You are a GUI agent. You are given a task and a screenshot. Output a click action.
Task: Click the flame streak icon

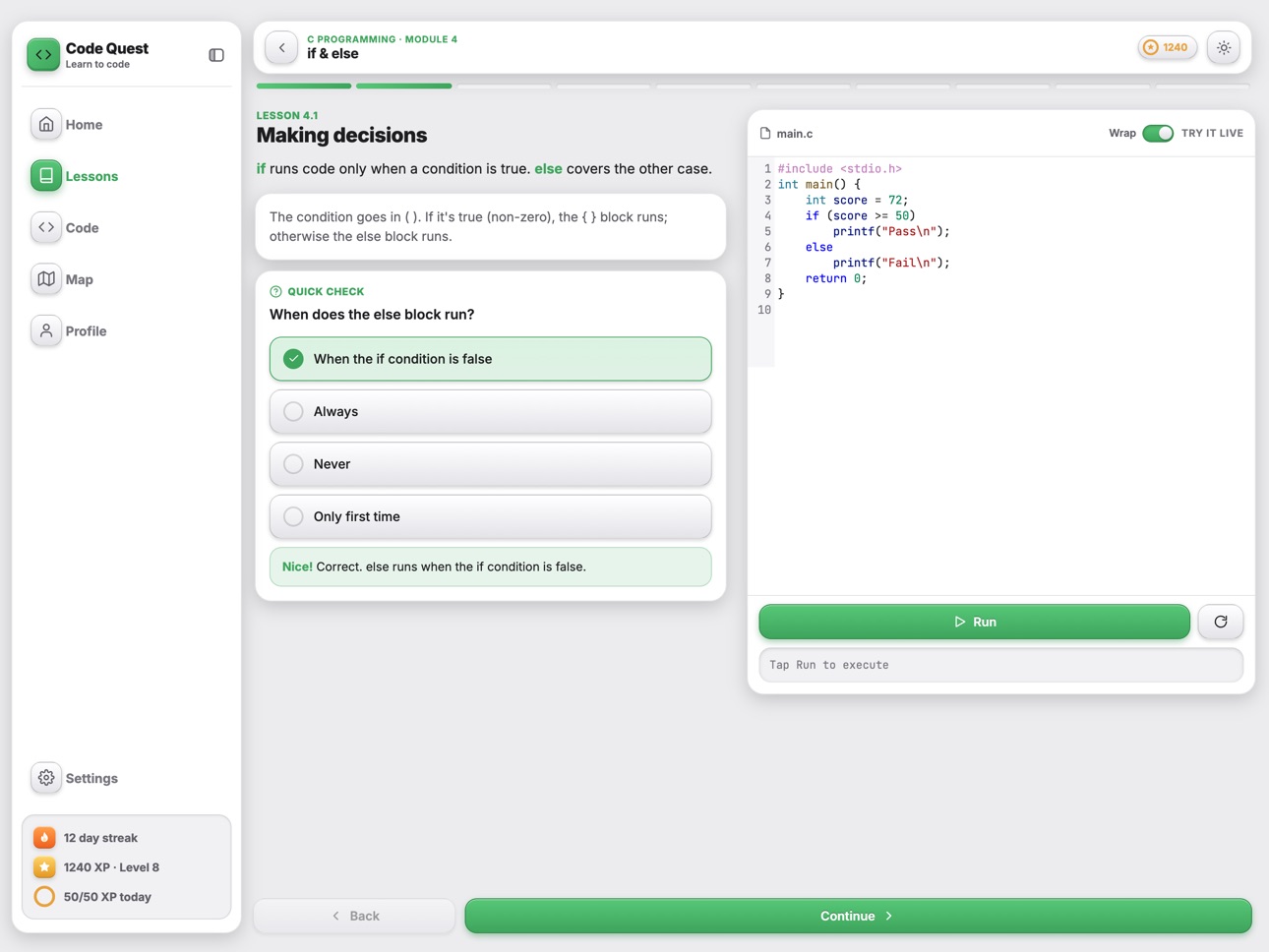click(44, 838)
